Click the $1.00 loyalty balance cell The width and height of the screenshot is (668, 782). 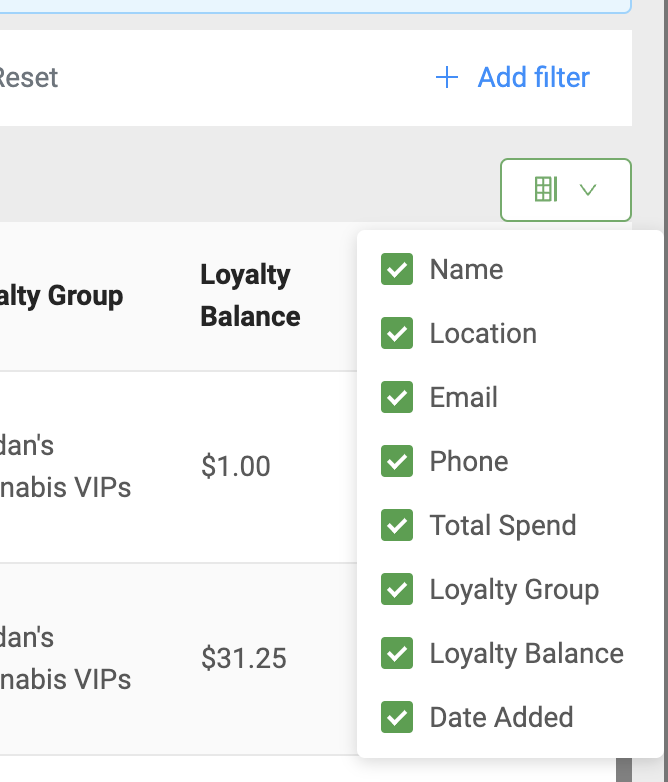236,467
